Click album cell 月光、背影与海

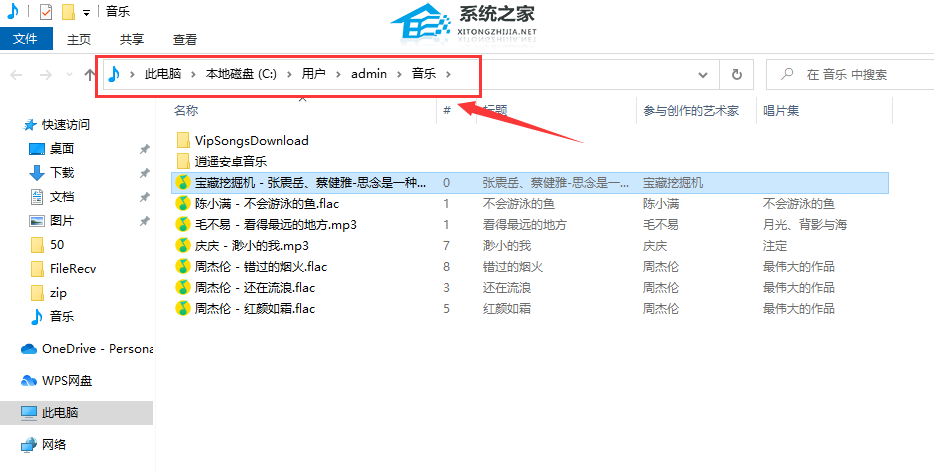[x=805, y=225]
